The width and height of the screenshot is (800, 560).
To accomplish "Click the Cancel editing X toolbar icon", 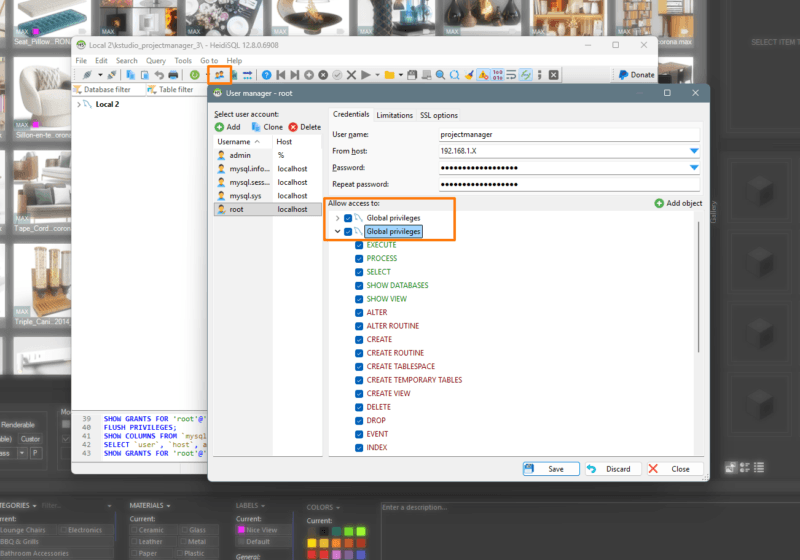I will 351,75.
